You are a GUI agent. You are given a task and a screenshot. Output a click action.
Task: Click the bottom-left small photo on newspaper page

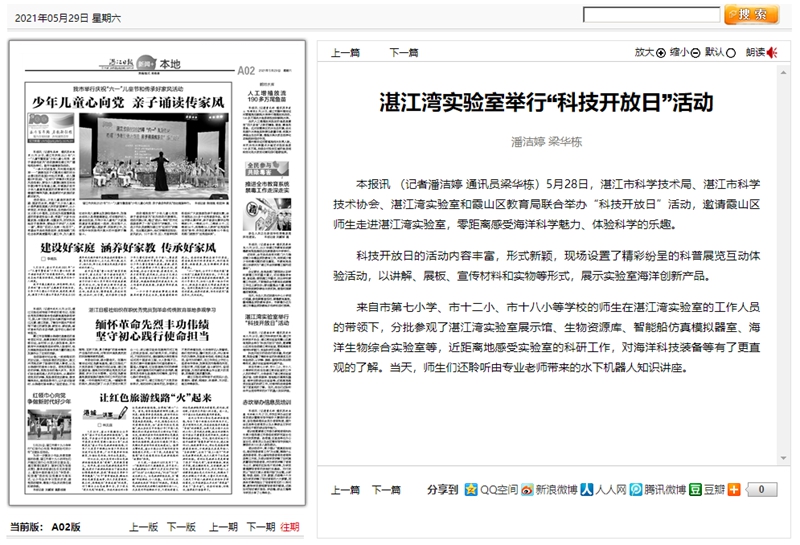[49, 425]
